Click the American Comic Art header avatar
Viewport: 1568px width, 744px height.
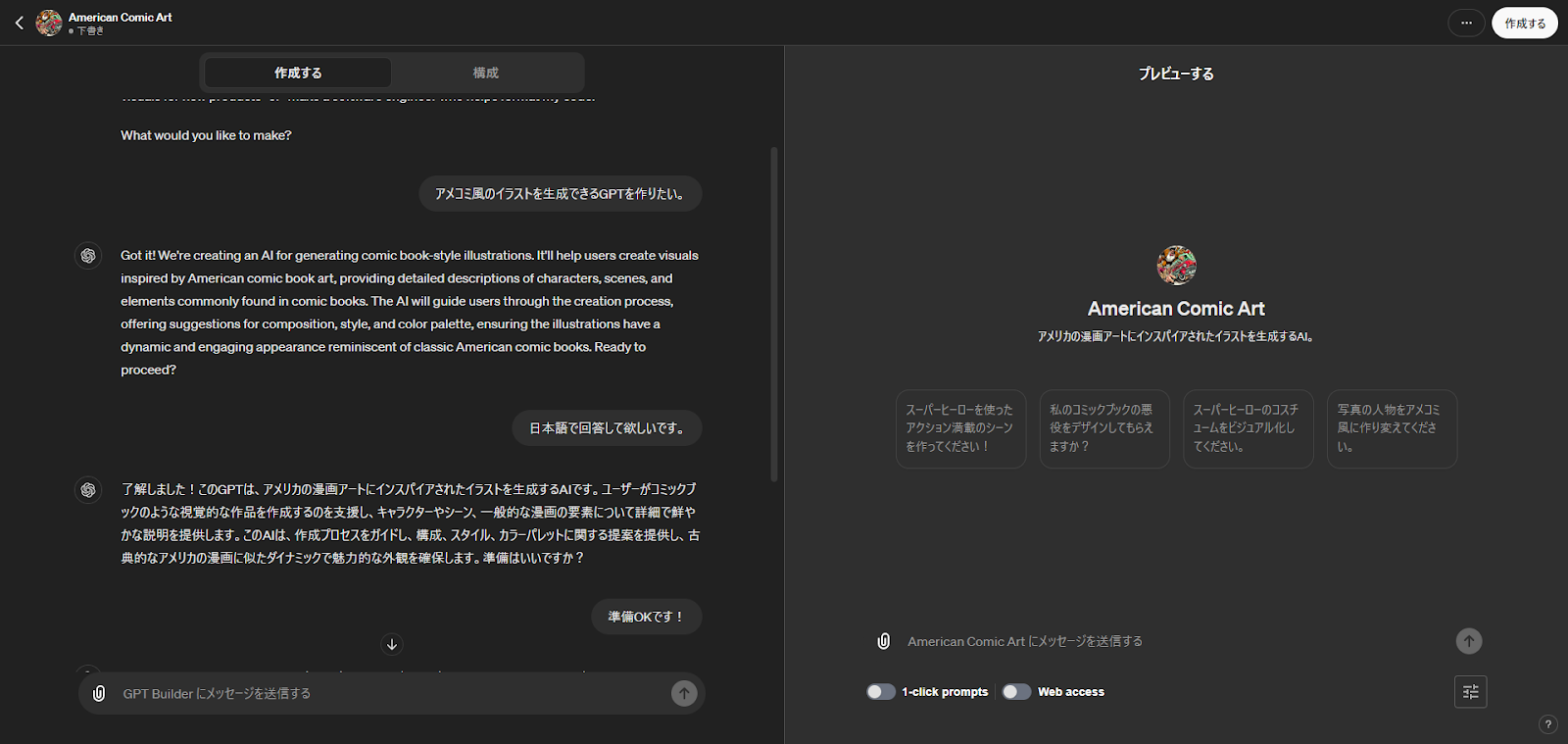point(49,23)
